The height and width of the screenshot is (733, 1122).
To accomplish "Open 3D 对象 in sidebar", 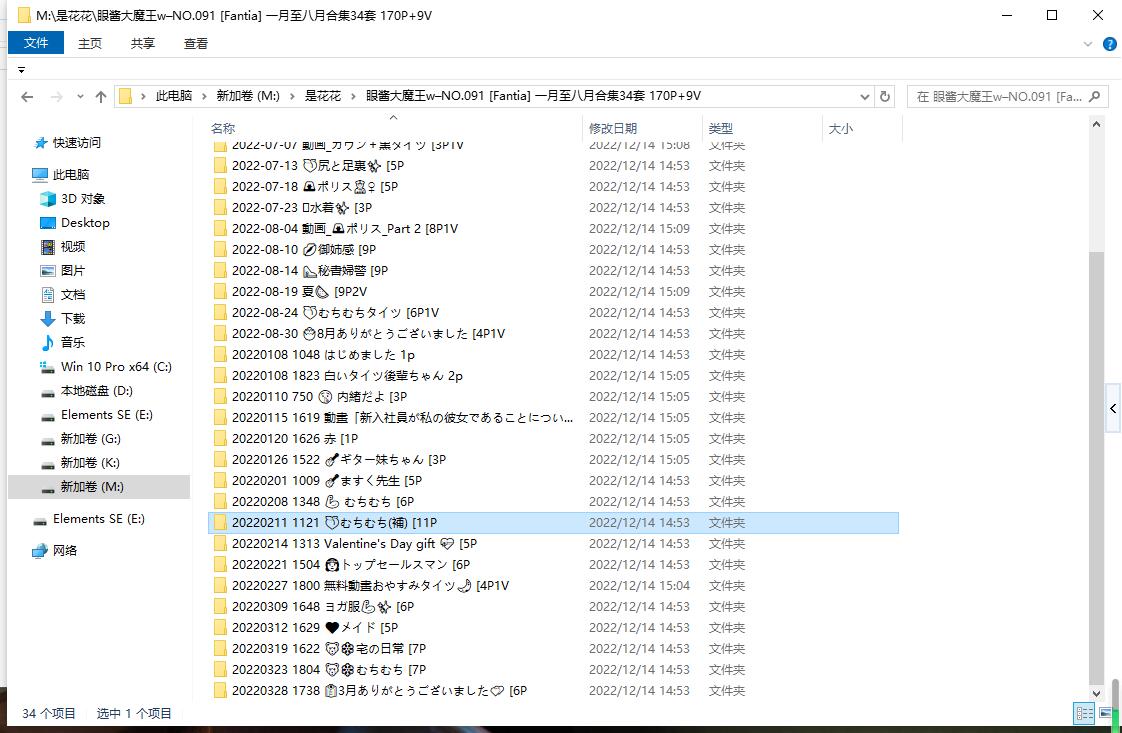I will point(82,199).
